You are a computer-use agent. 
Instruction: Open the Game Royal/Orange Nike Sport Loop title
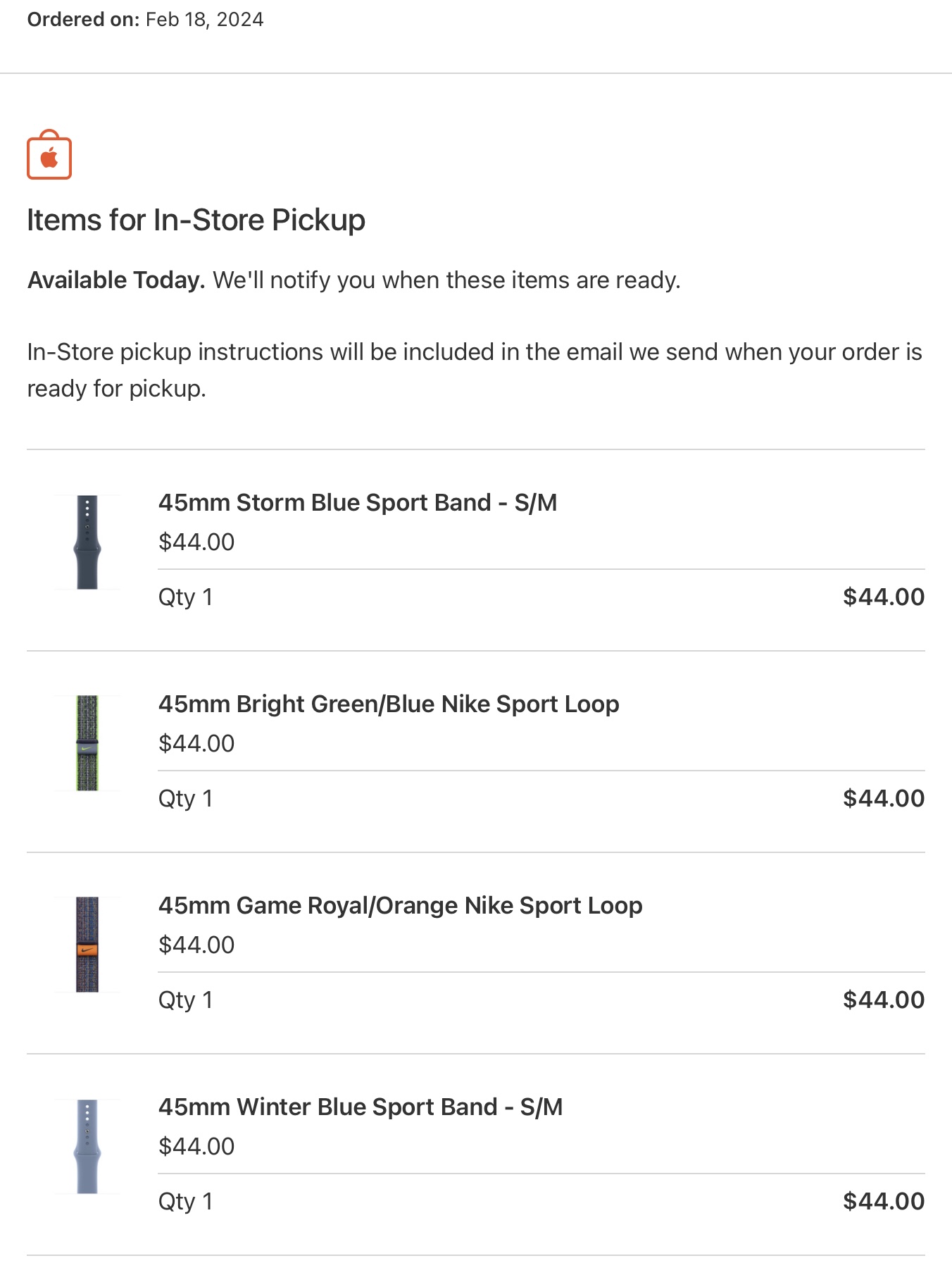400,905
